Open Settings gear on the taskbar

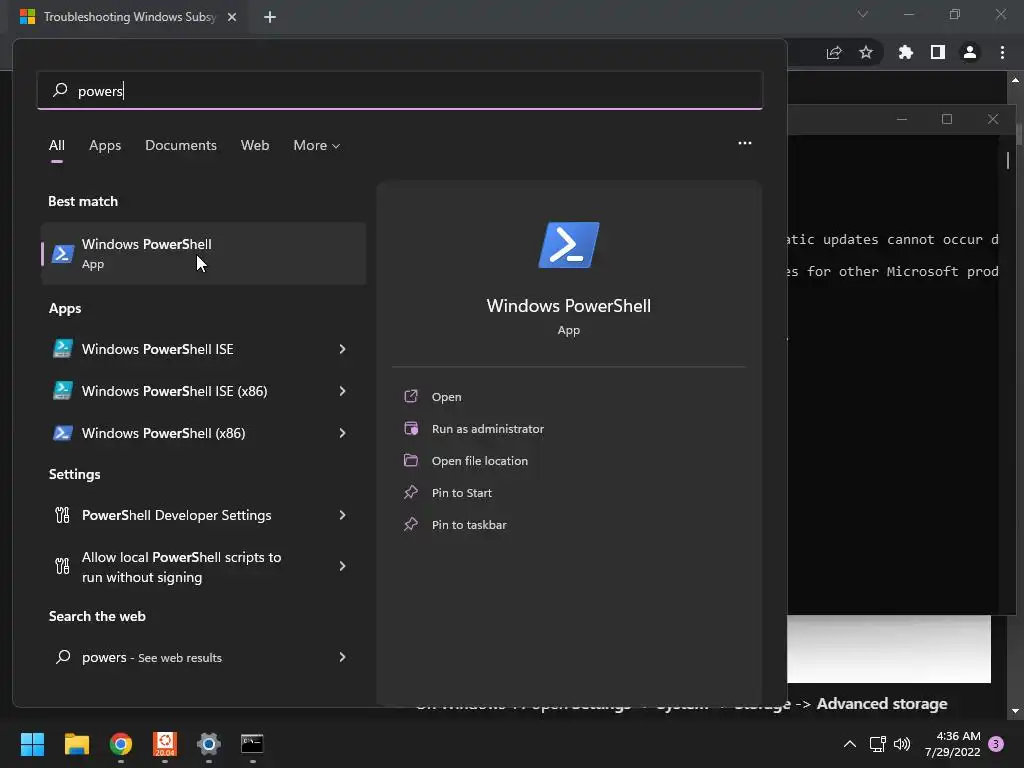point(208,744)
